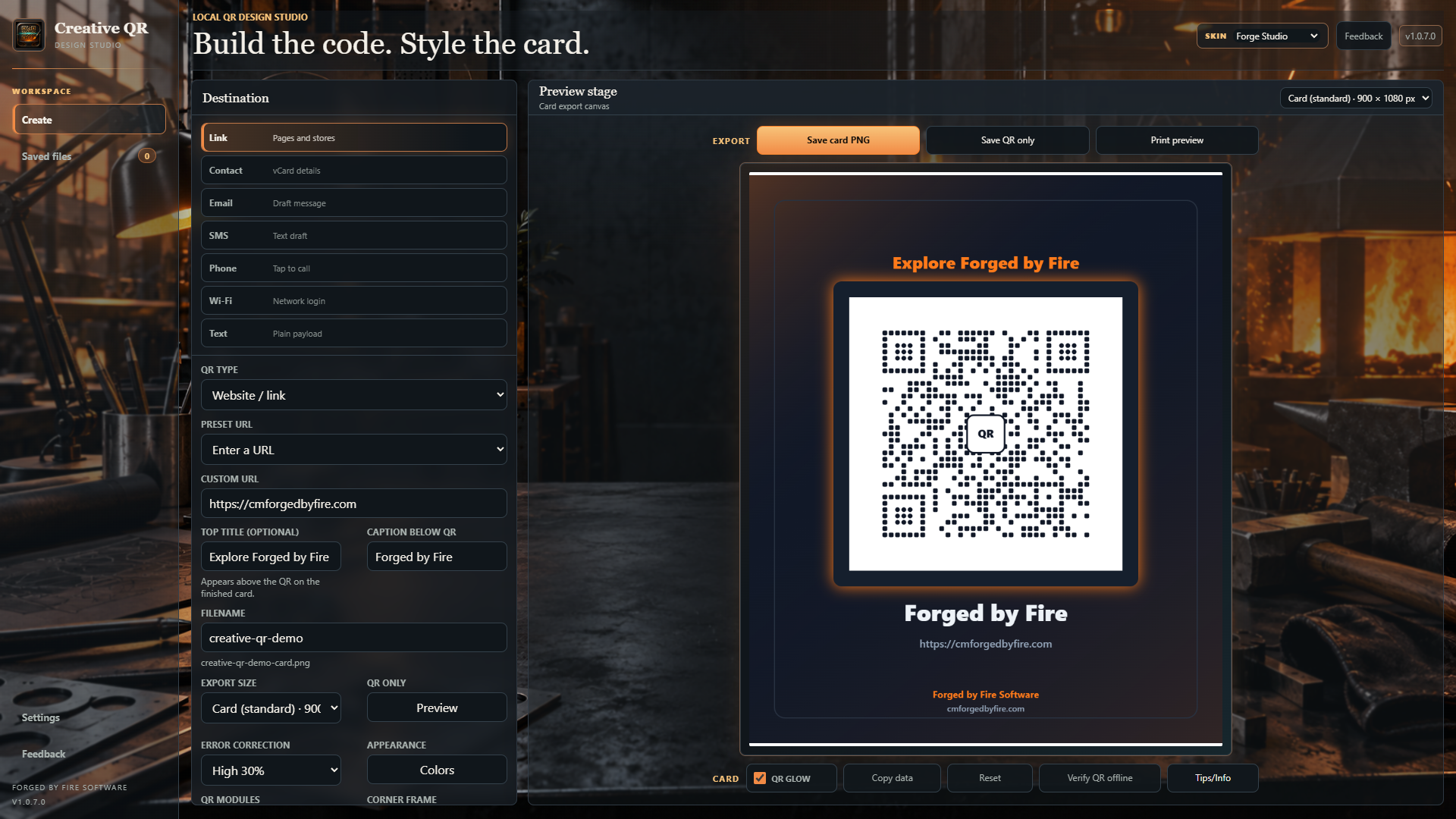This screenshot has width=1456, height=819.
Task: Click the Saved files count badge
Action: (147, 156)
